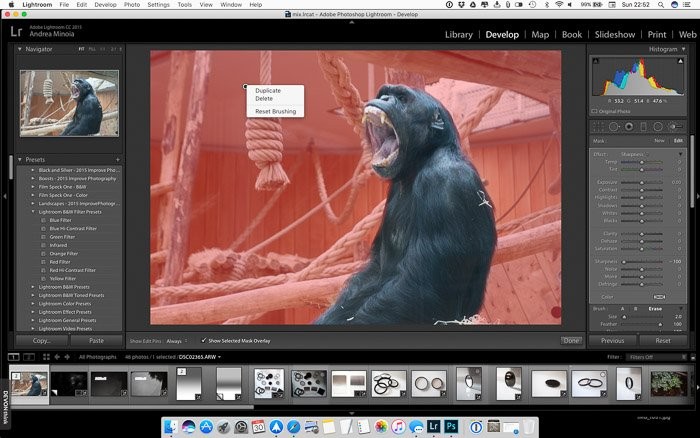700x438 pixels.
Task: Set Navigator zoom to FIT
Action: pos(81,49)
